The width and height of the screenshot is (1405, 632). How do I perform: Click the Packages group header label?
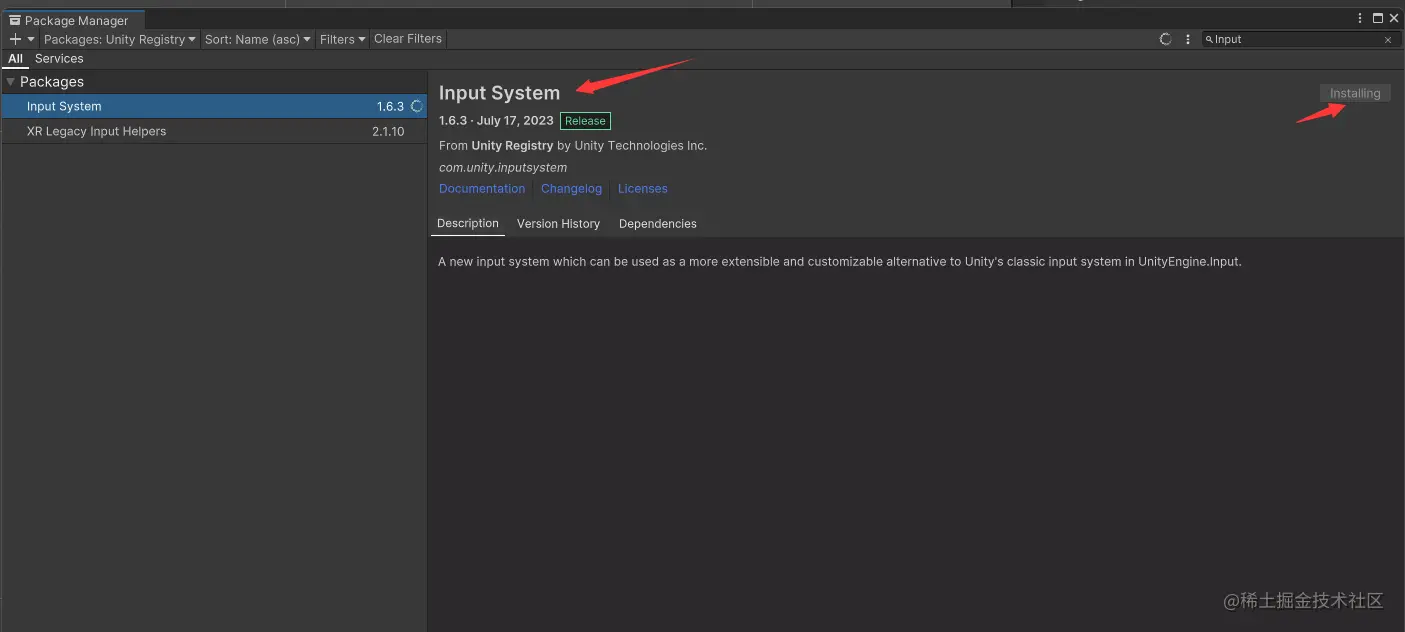(52, 82)
